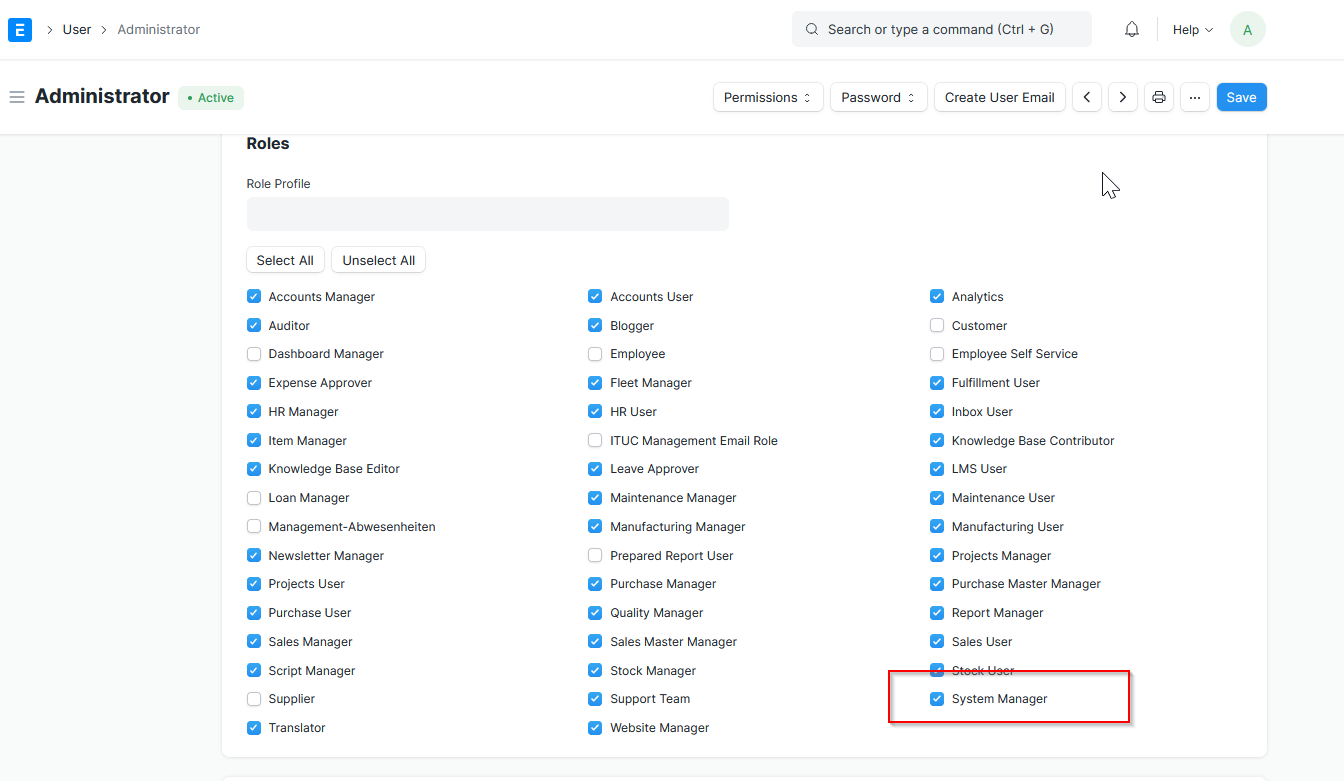1344x781 pixels.
Task: Click the print icon in the toolbar
Action: pos(1158,97)
